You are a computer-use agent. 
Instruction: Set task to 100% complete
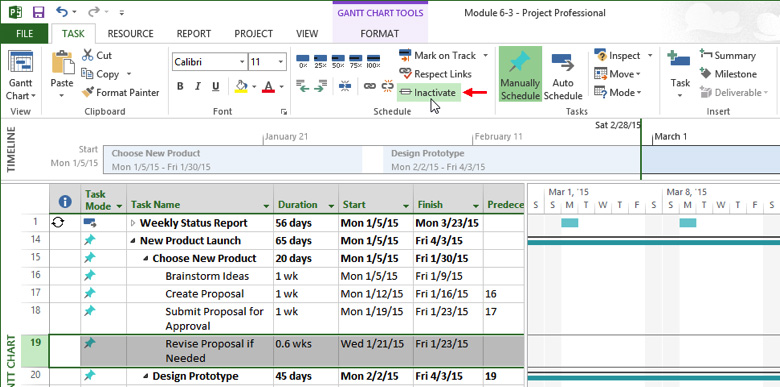point(373,62)
